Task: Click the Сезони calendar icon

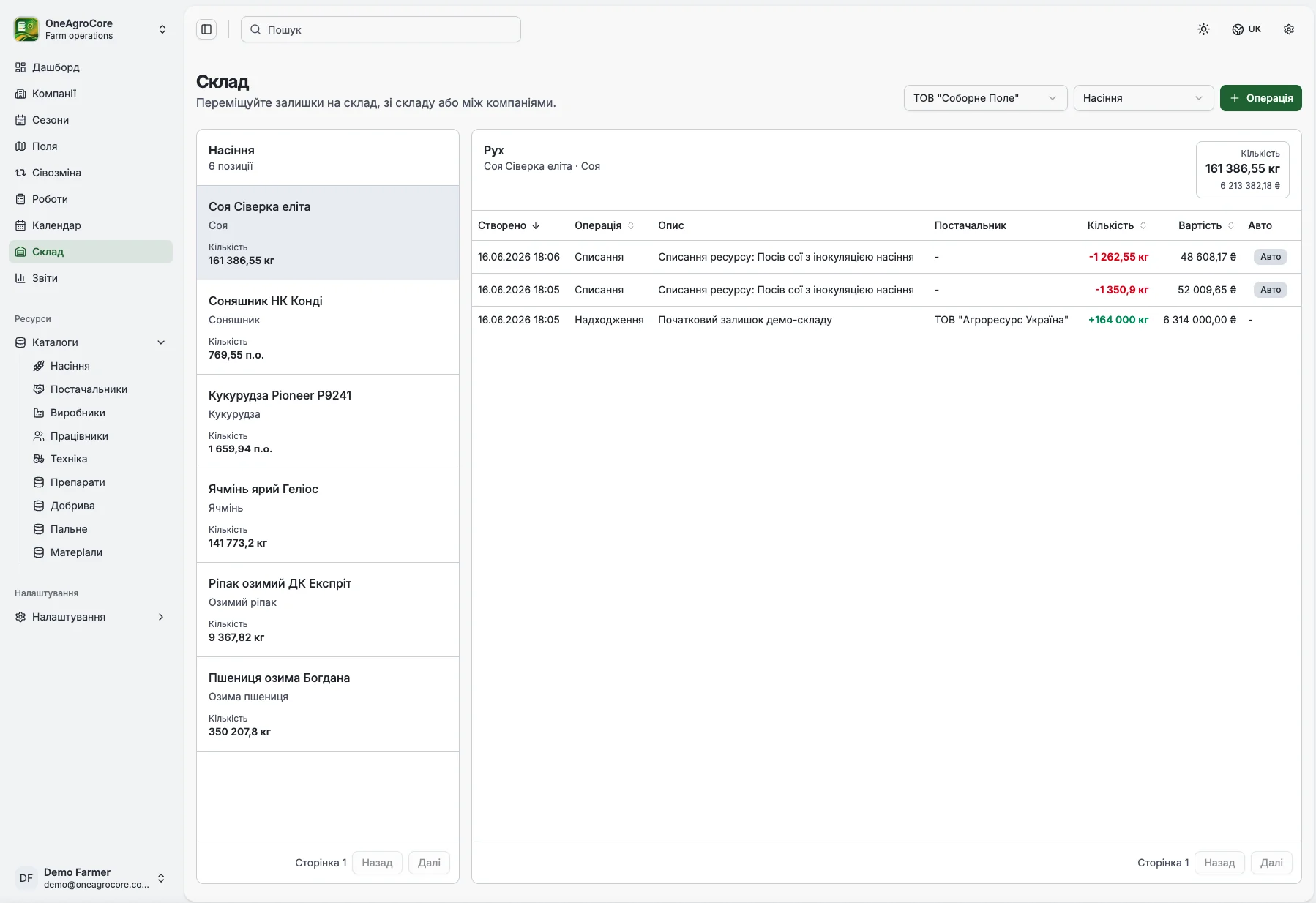Action: tap(20, 120)
